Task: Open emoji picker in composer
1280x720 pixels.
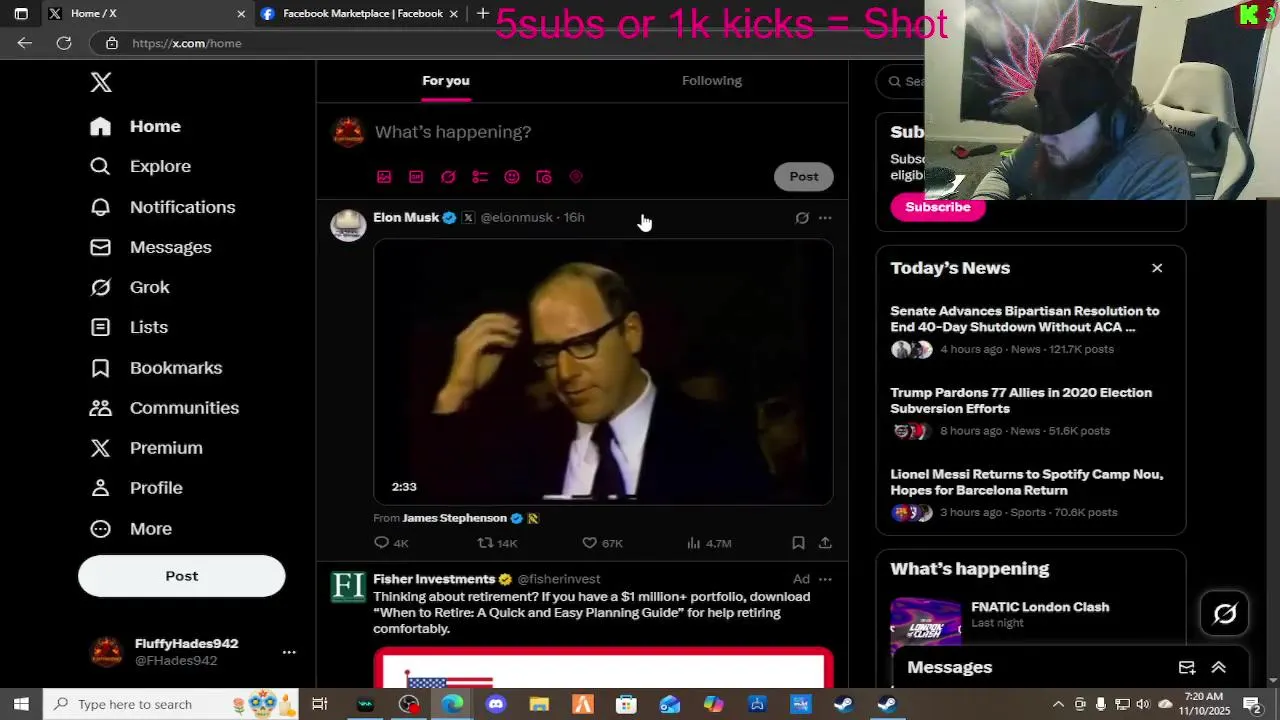Action: click(x=512, y=177)
